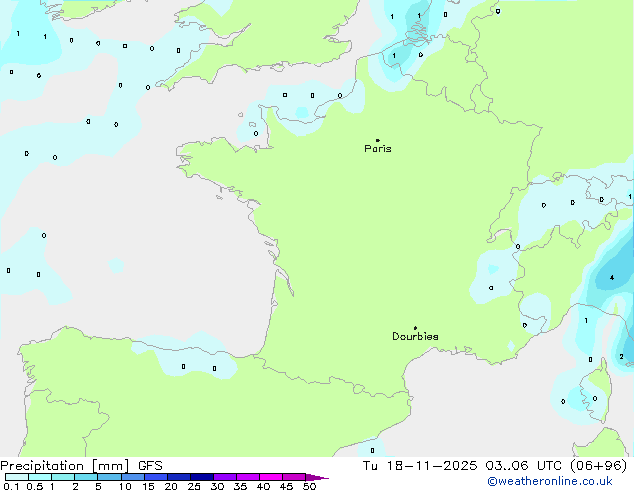Click the '(06+96)' forecast offset text

pyautogui.click(x=598, y=465)
